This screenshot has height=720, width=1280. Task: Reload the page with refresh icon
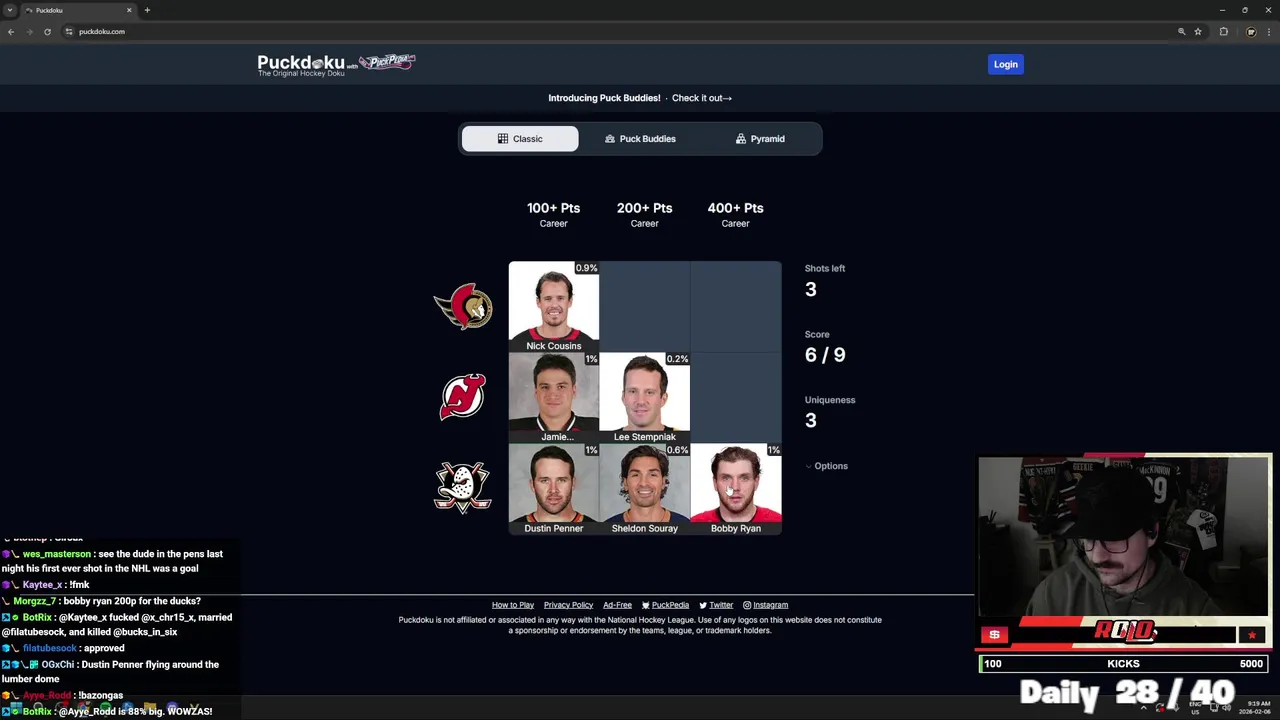[47, 31]
